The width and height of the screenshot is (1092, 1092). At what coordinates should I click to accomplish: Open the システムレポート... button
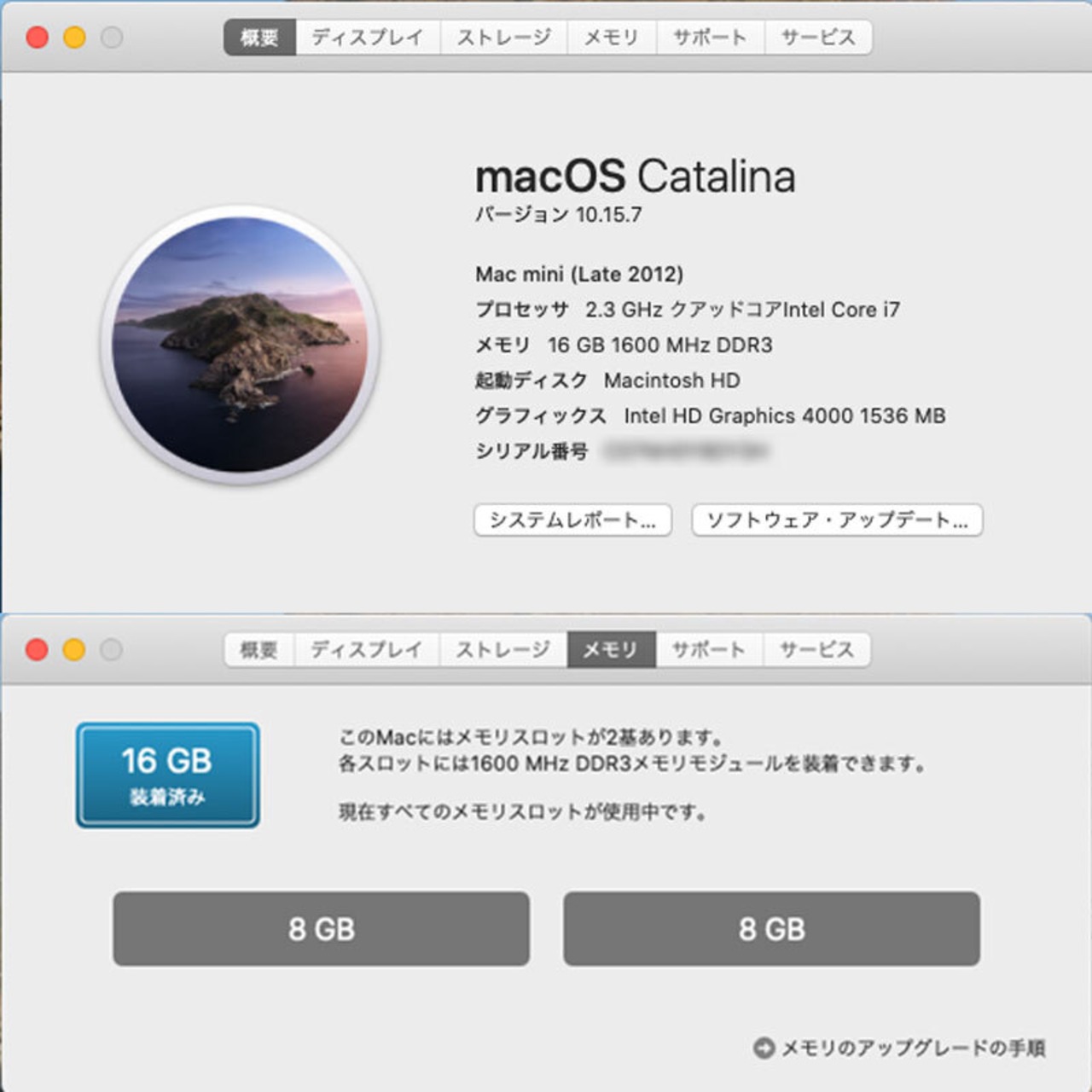click(572, 520)
